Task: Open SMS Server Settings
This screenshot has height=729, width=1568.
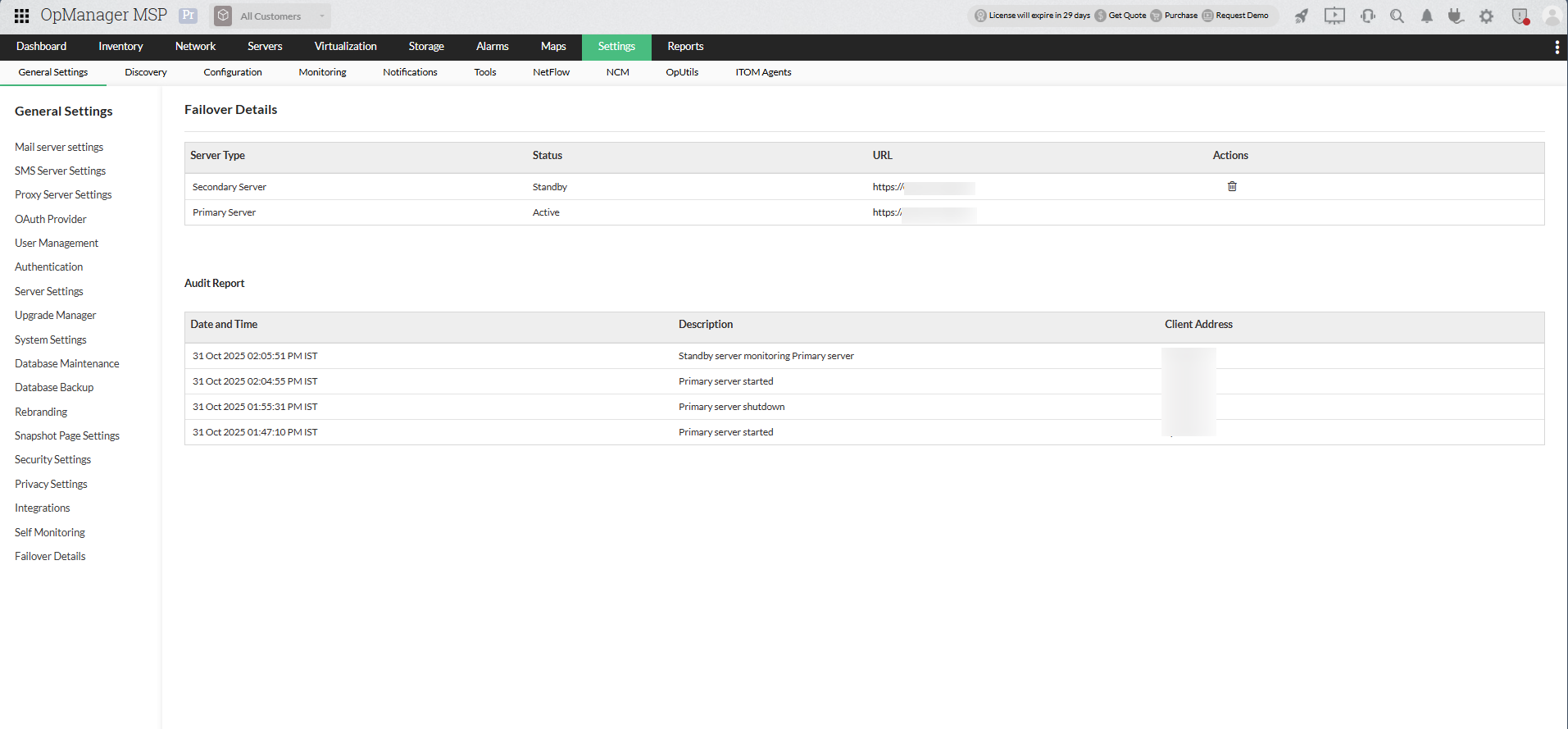Action: coord(60,171)
